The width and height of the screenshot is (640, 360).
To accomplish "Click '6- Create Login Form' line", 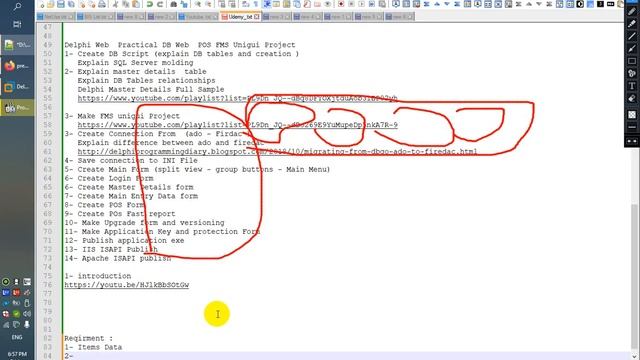I will [x=109, y=178].
